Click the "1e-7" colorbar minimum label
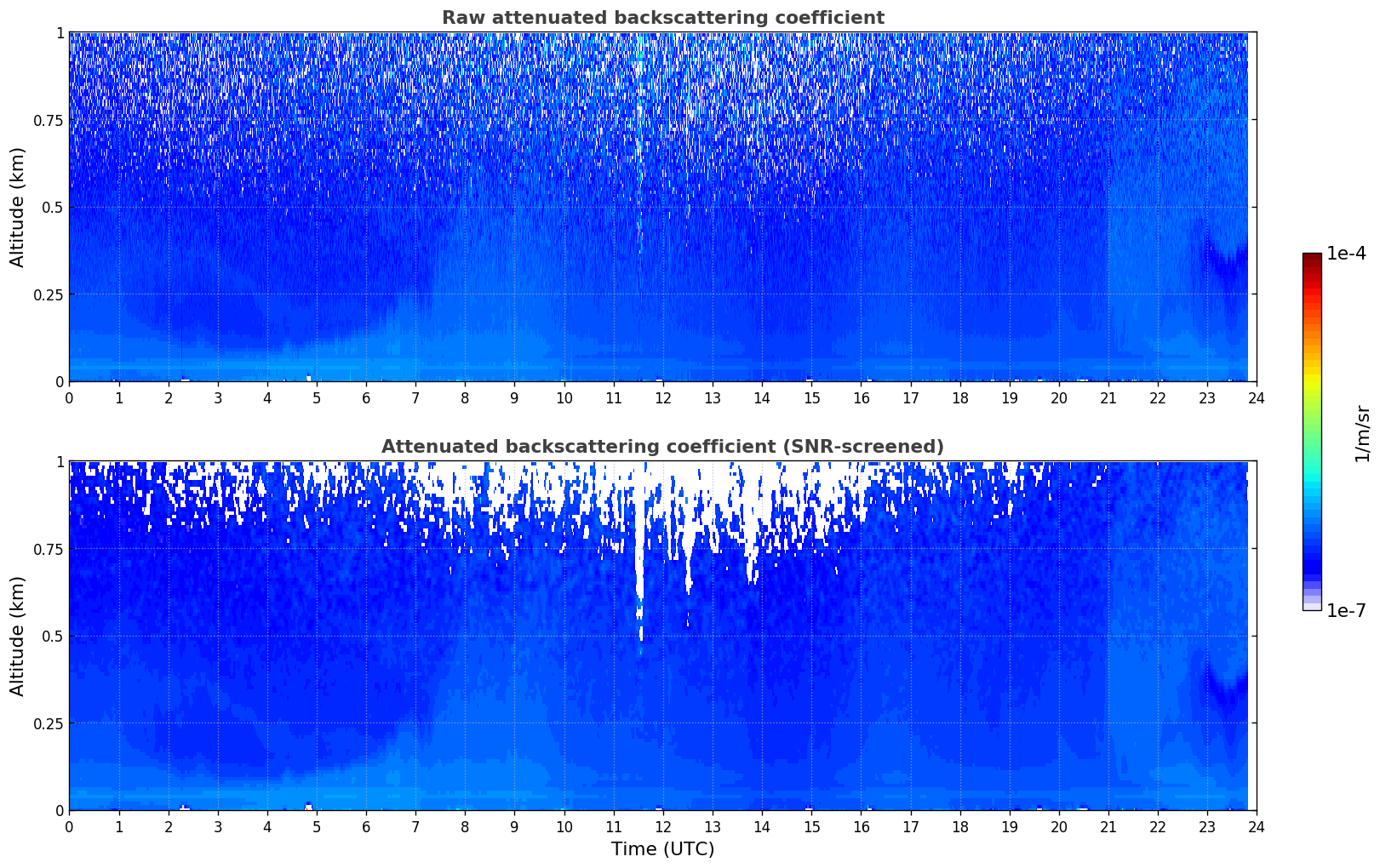The image size is (1380, 868). (1346, 610)
